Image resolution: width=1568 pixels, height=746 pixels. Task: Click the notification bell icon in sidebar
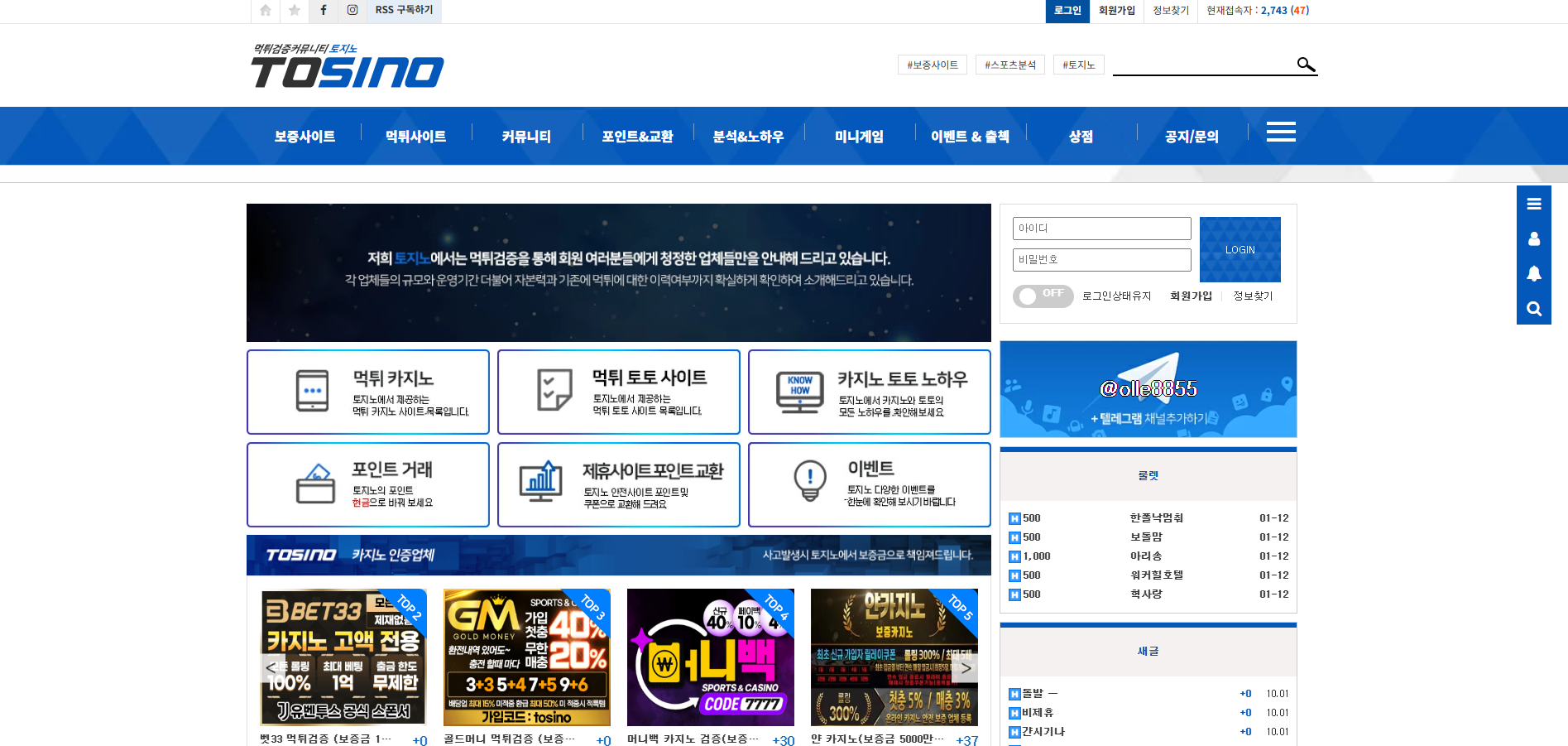tap(1533, 273)
